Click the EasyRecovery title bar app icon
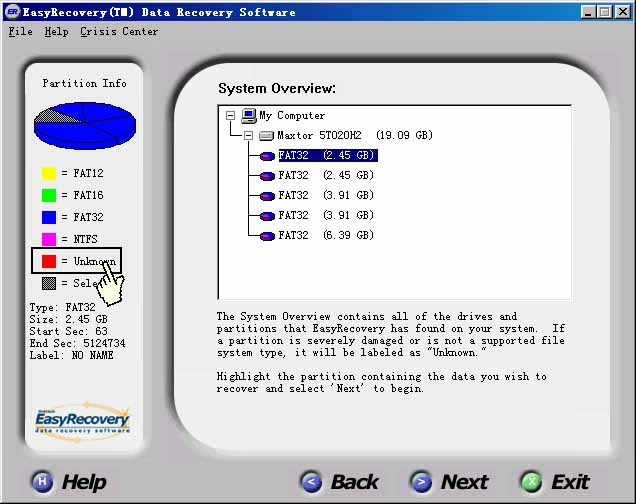This screenshot has width=636, height=504. coord(13,12)
